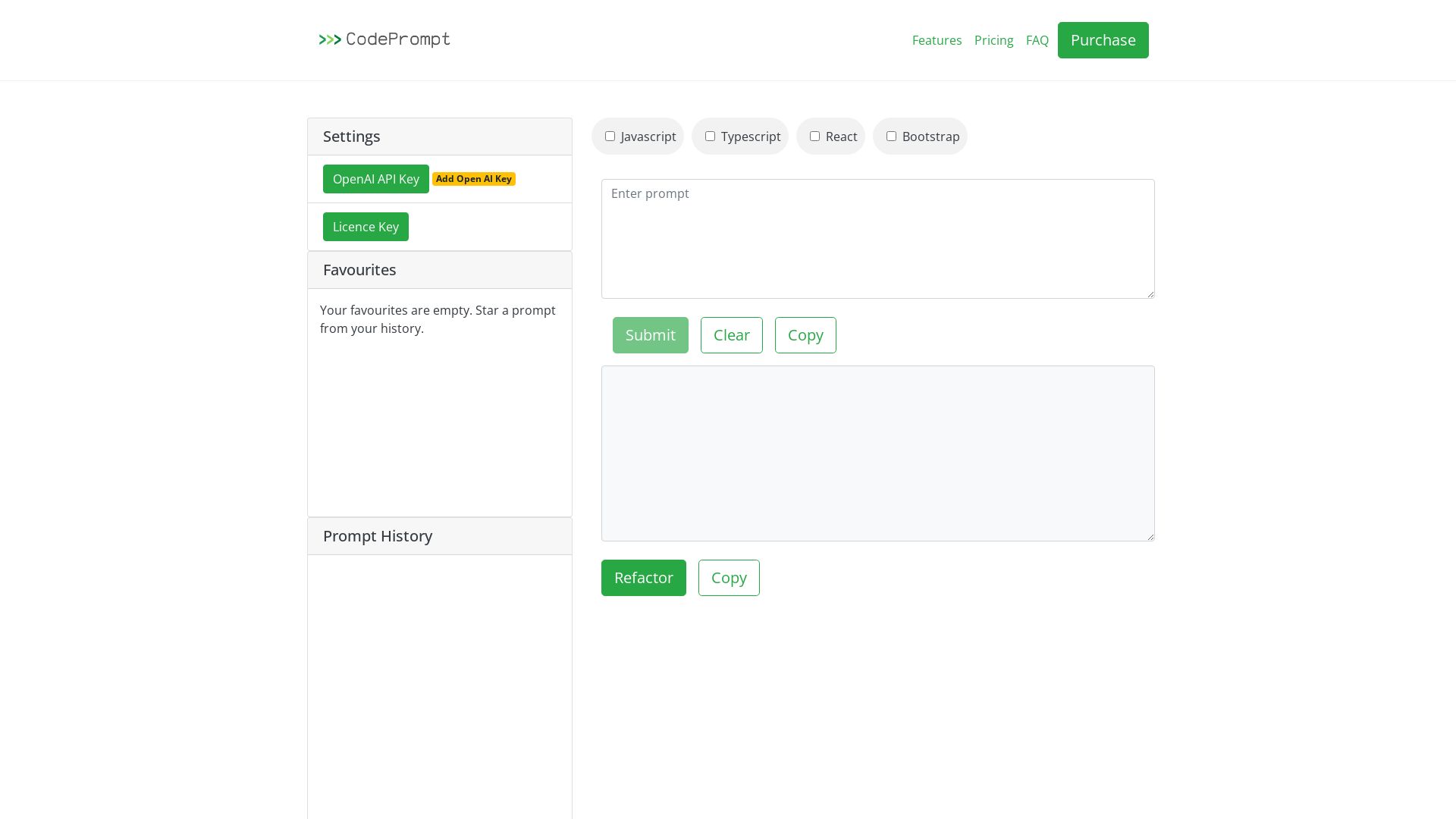Screen dimensions: 1456x819
Task: Copy the refactored output
Action: 729,578
